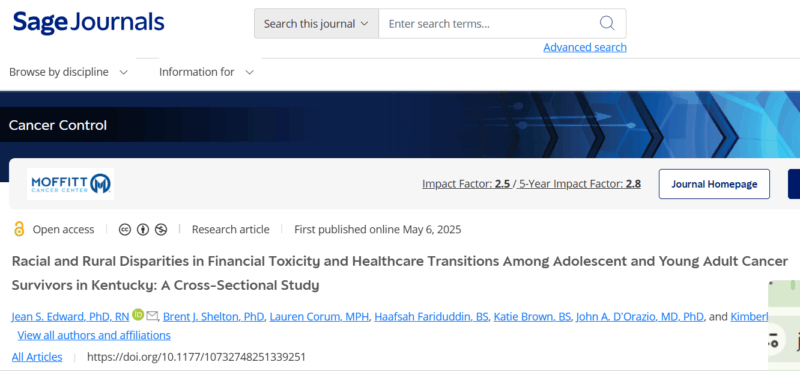Open the Search this journal dropdown

click(x=316, y=23)
